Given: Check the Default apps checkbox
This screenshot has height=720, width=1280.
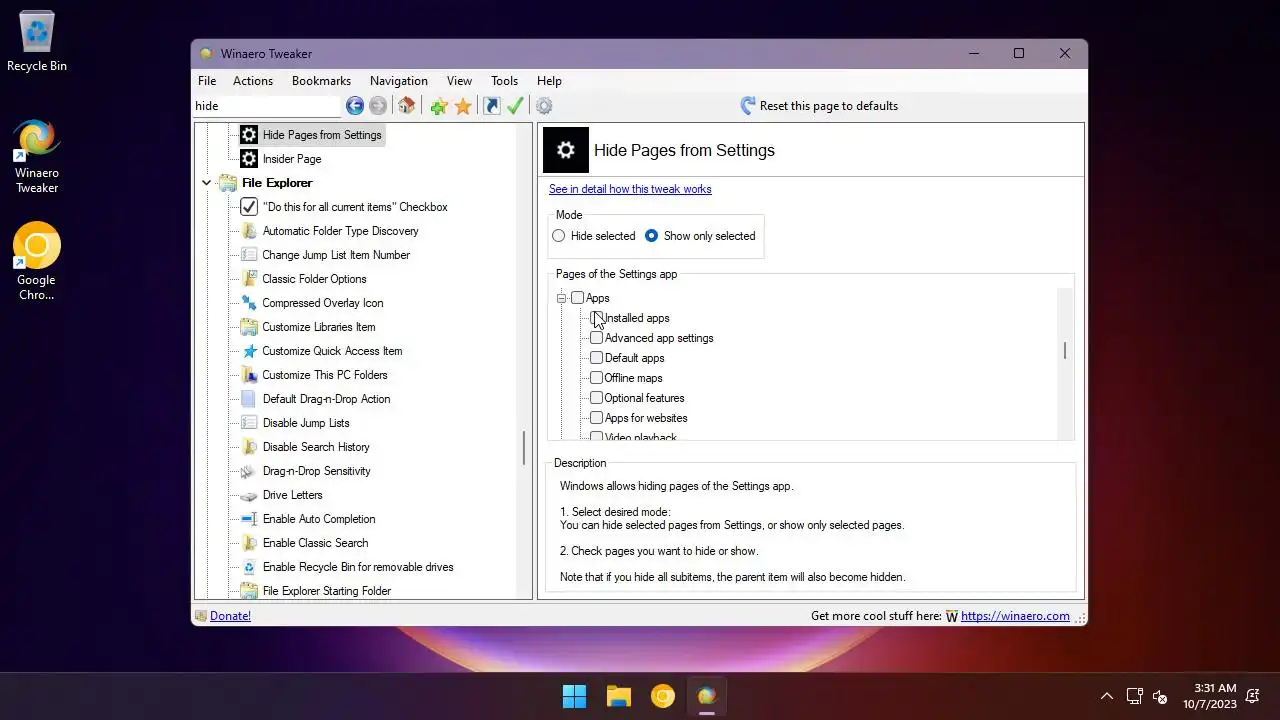Looking at the screenshot, I should coord(597,358).
